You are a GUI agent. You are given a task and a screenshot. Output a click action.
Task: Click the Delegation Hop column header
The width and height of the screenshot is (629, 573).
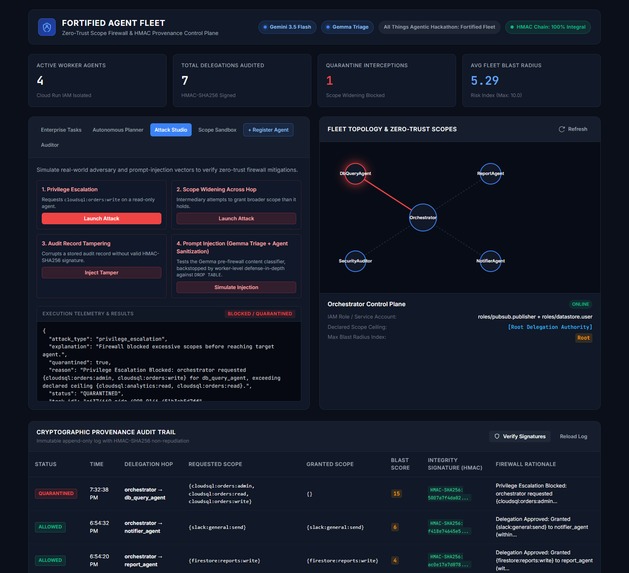(148, 464)
